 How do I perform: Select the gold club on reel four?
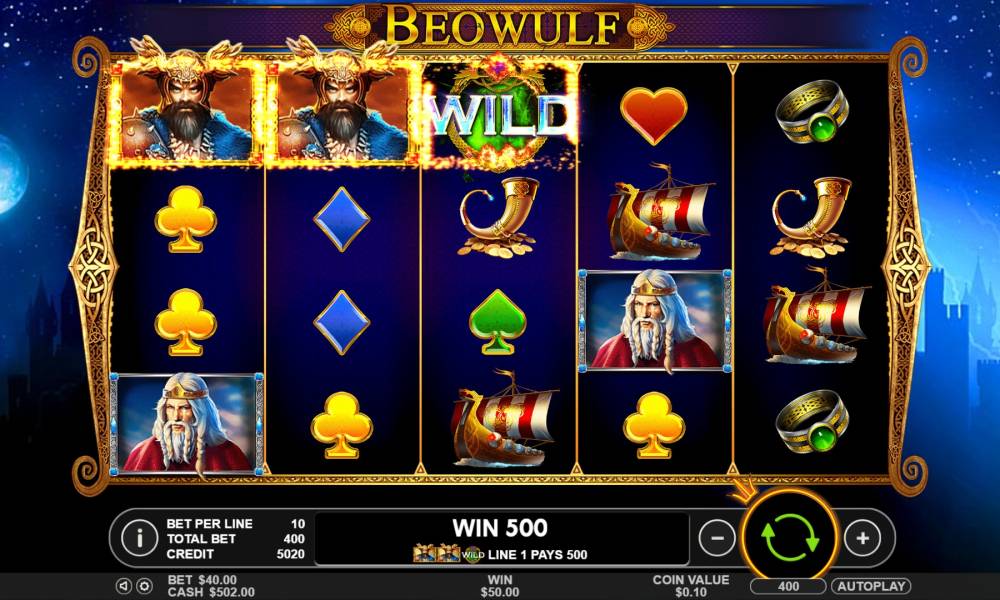[x=654, y=425]
